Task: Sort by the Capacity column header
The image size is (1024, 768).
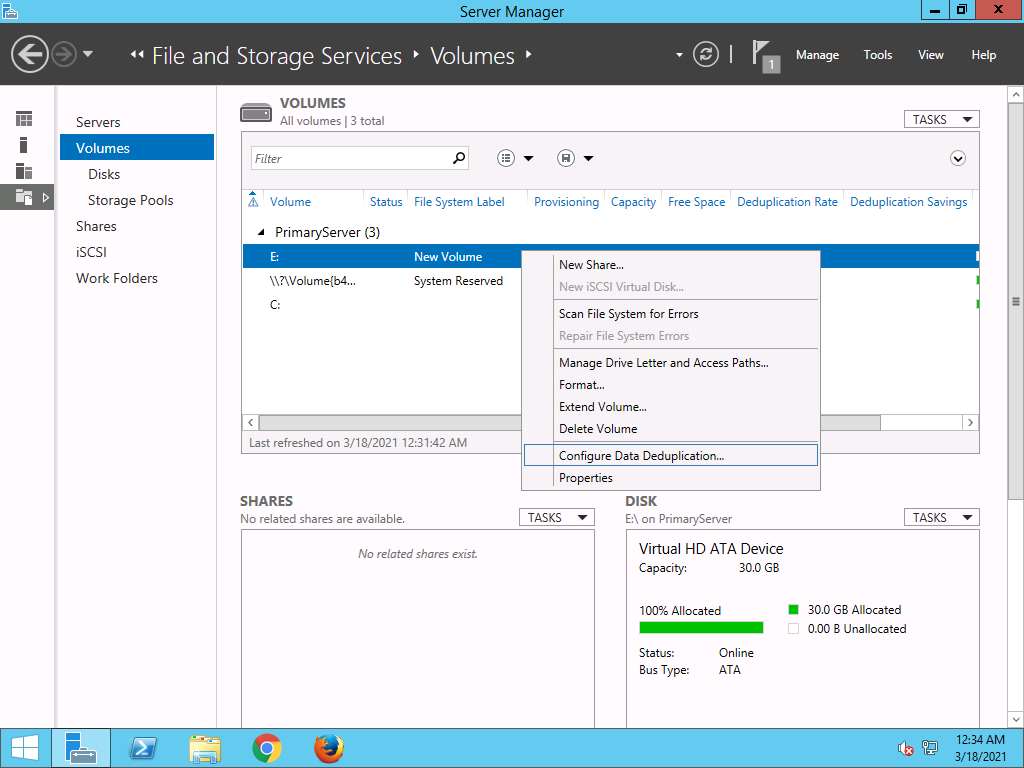Action: [633, 202]
